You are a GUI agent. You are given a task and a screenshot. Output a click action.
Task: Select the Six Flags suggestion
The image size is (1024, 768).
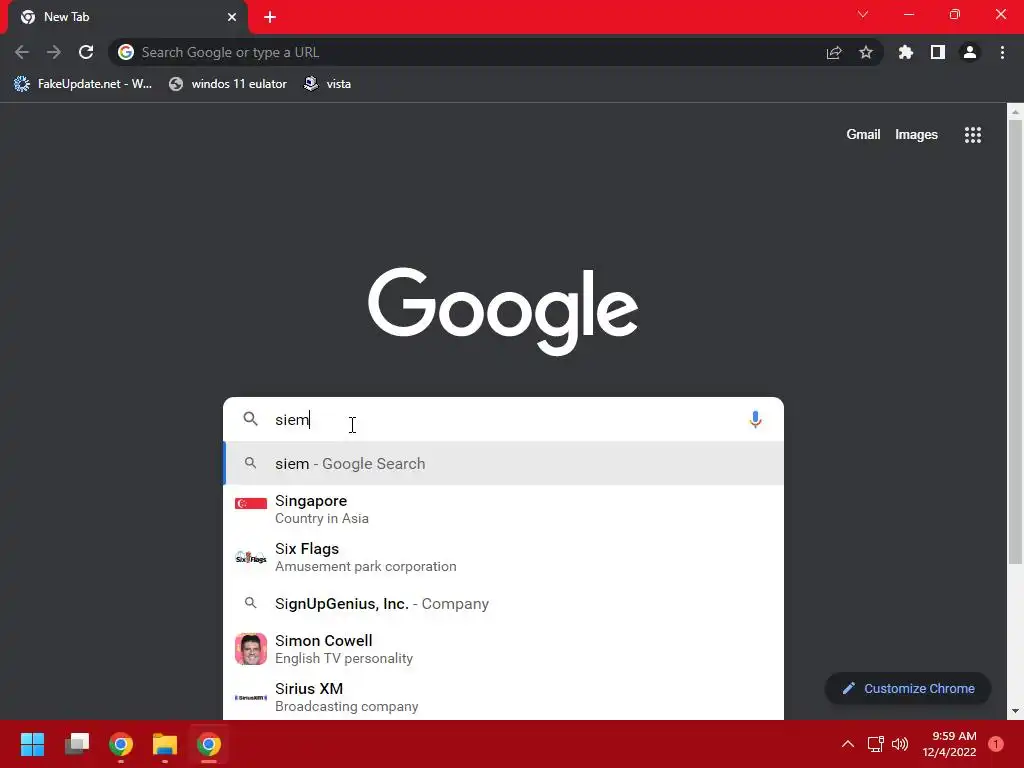click(x=503, y=557)
